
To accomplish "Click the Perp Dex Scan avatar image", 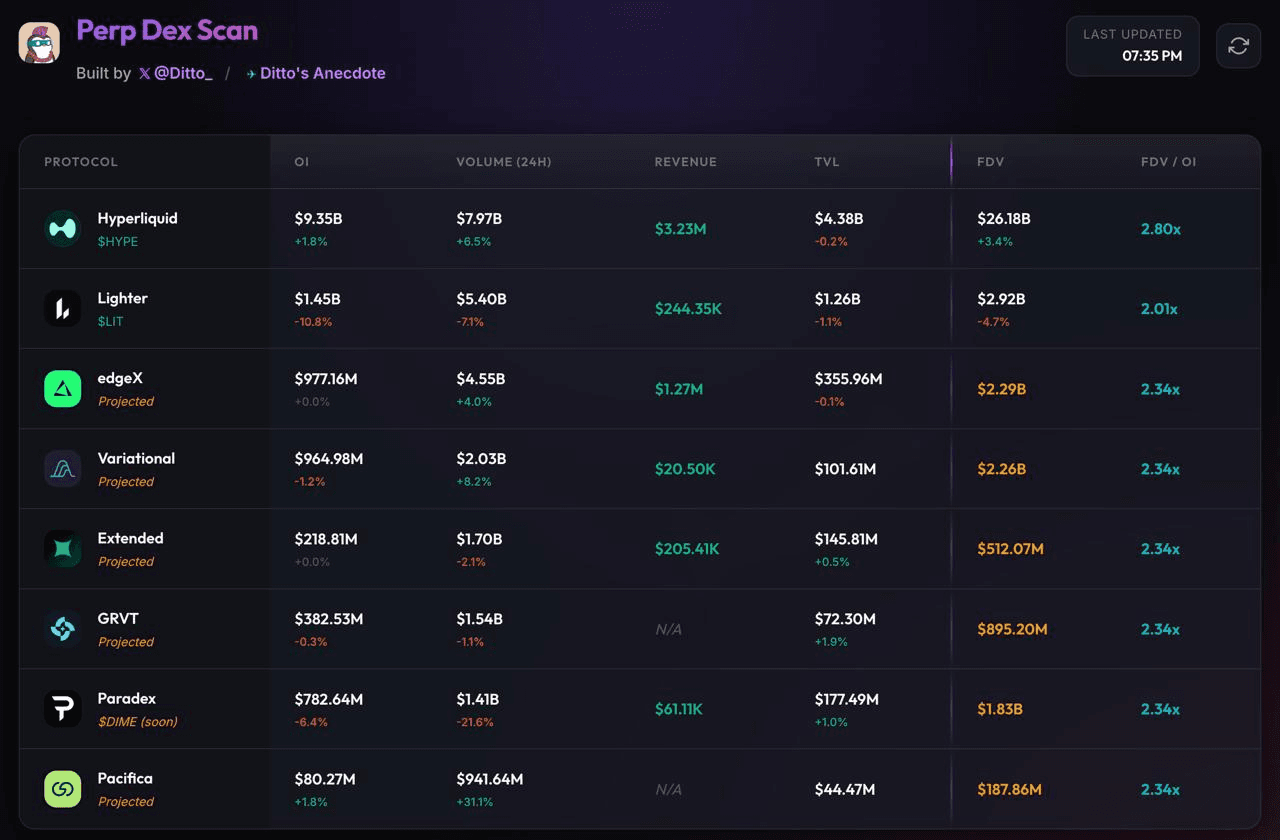I will point(39,43).
